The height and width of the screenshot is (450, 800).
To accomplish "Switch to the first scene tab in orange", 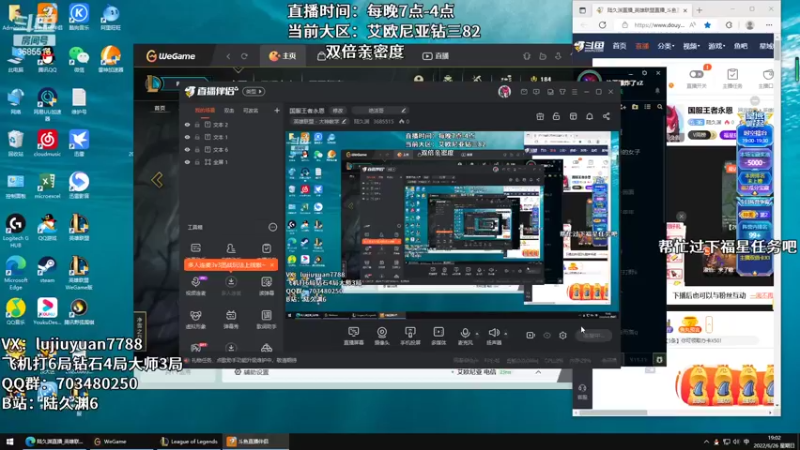I will (205, 110).
